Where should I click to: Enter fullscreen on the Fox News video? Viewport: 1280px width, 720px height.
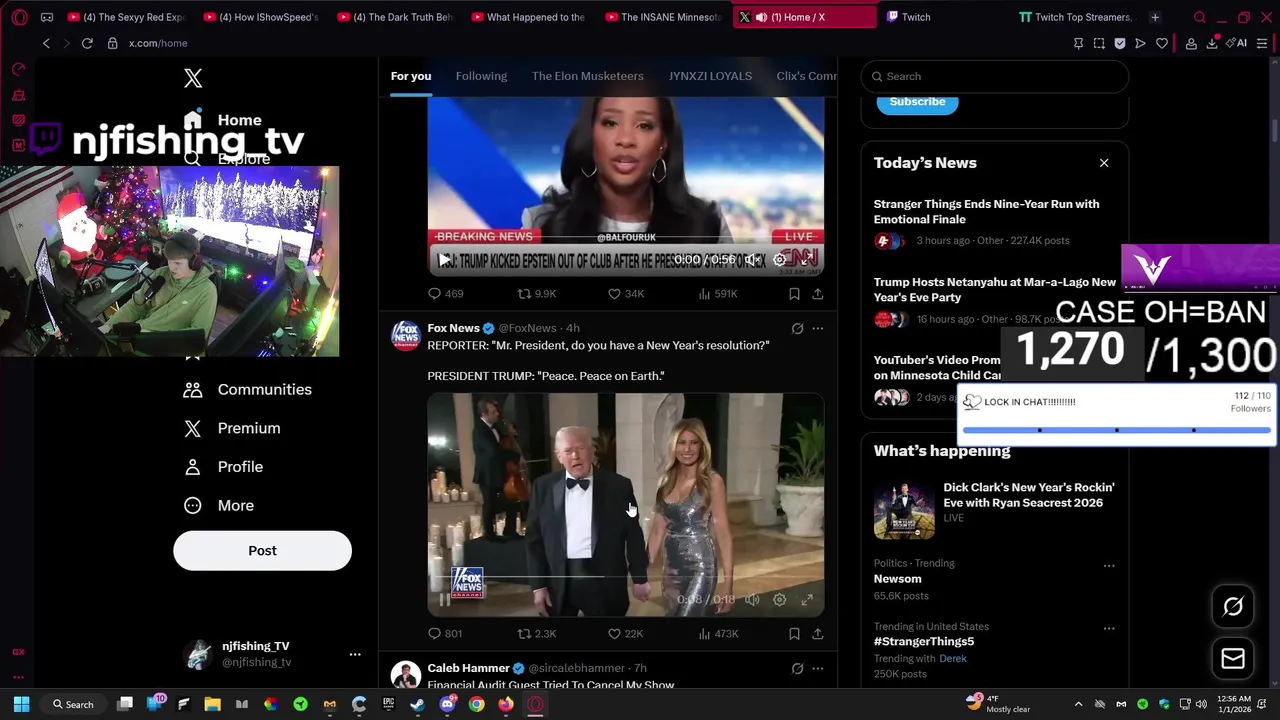pos(807,600)
